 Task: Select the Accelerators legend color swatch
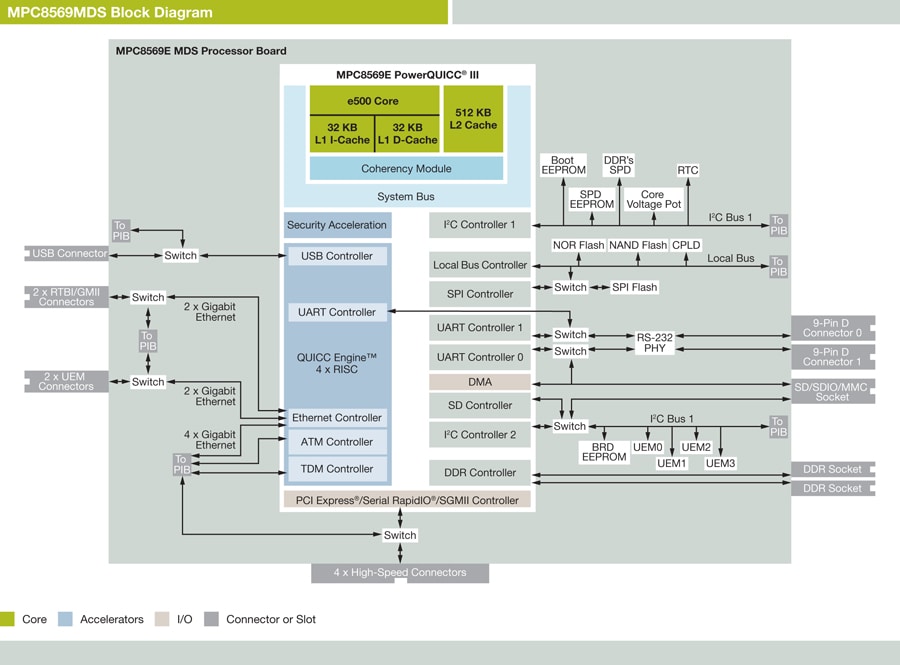pos(63,619)
